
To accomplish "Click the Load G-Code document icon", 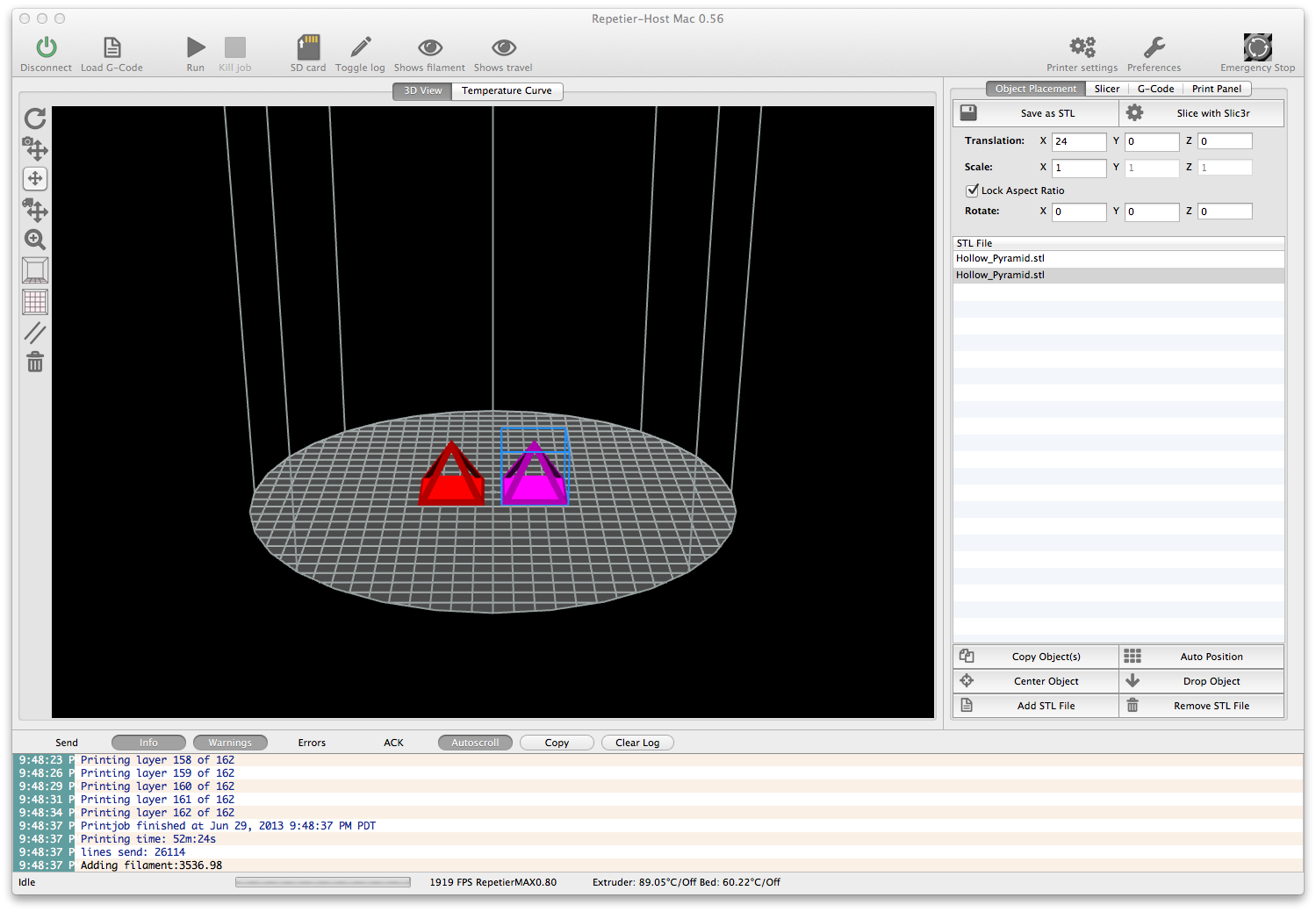I will [x=111, y=47].
